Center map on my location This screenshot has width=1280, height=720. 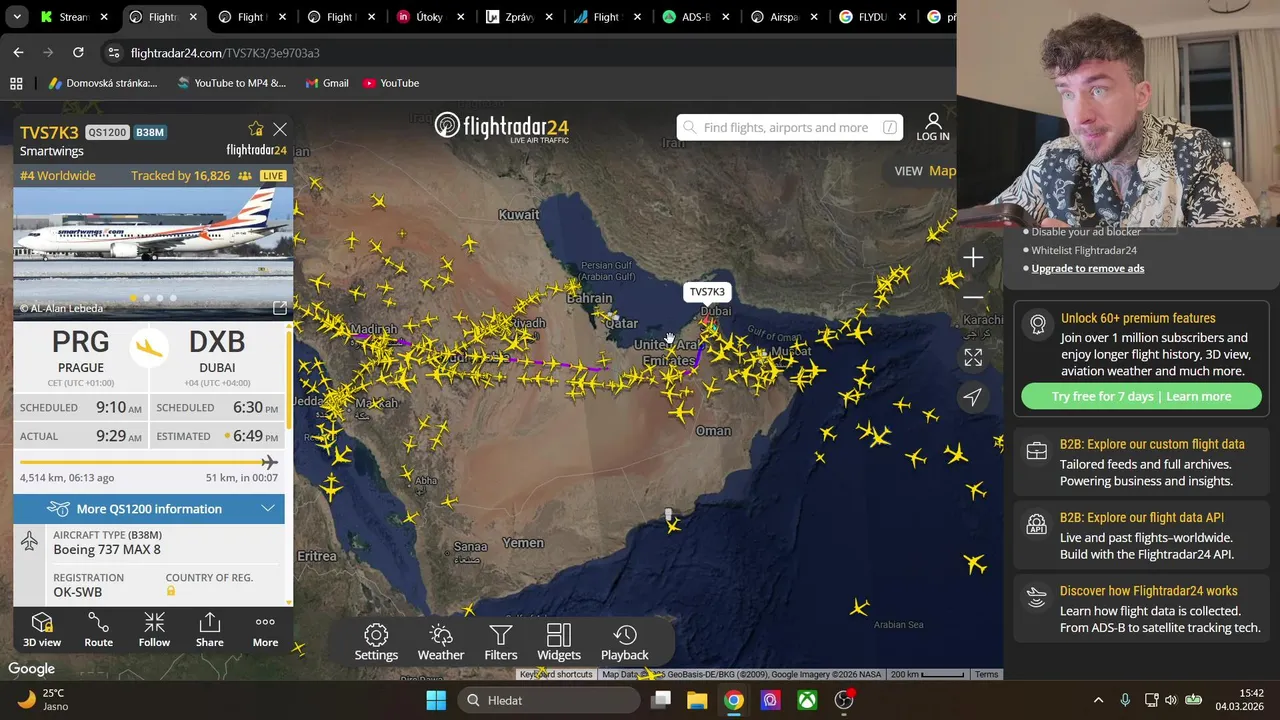[x=973, y=397]
